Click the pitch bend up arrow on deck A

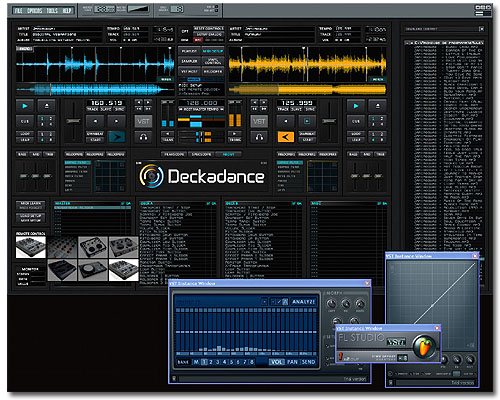pos(117,122)
